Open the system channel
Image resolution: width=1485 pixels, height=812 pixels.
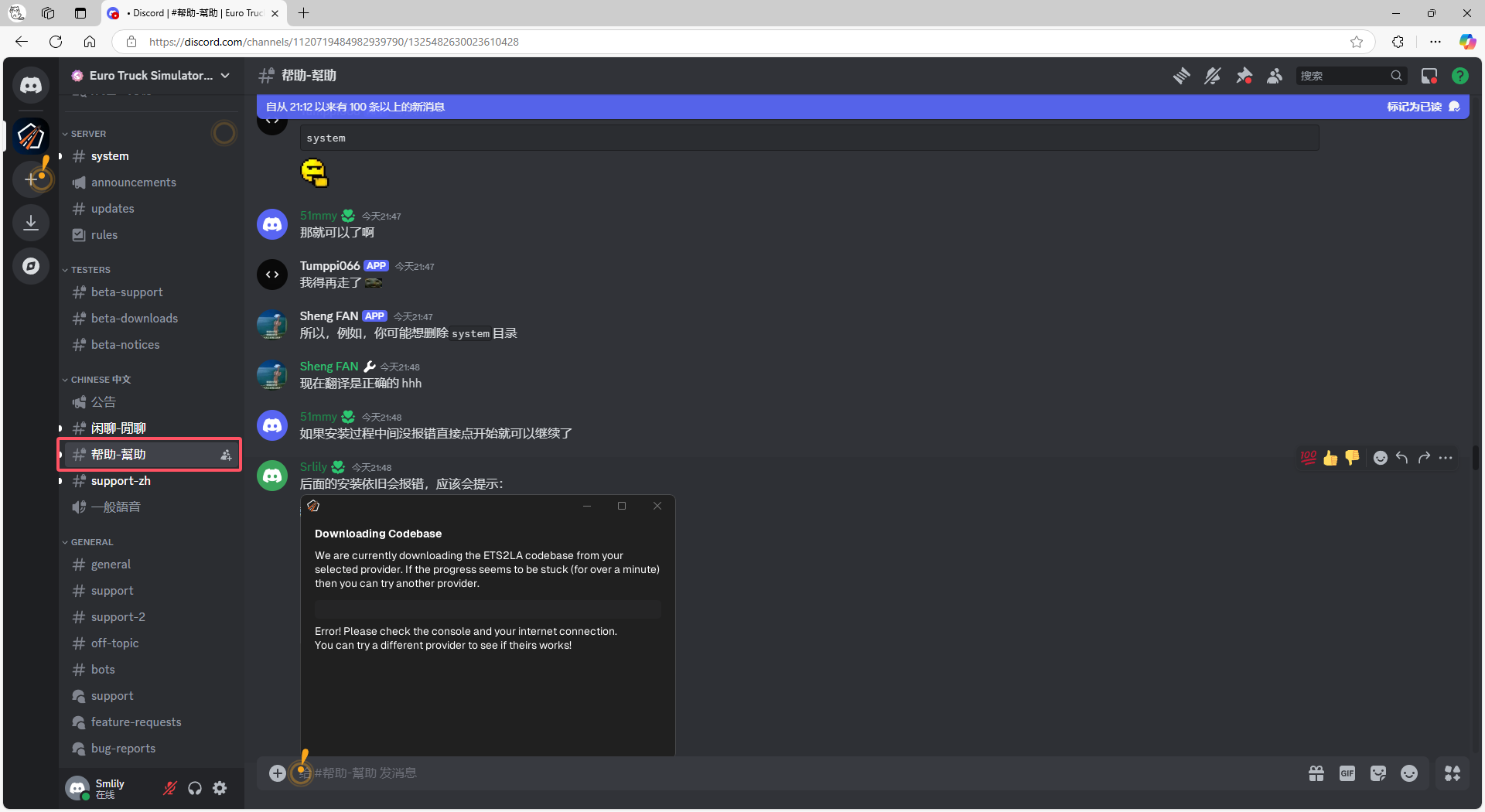tap(151, 156)
